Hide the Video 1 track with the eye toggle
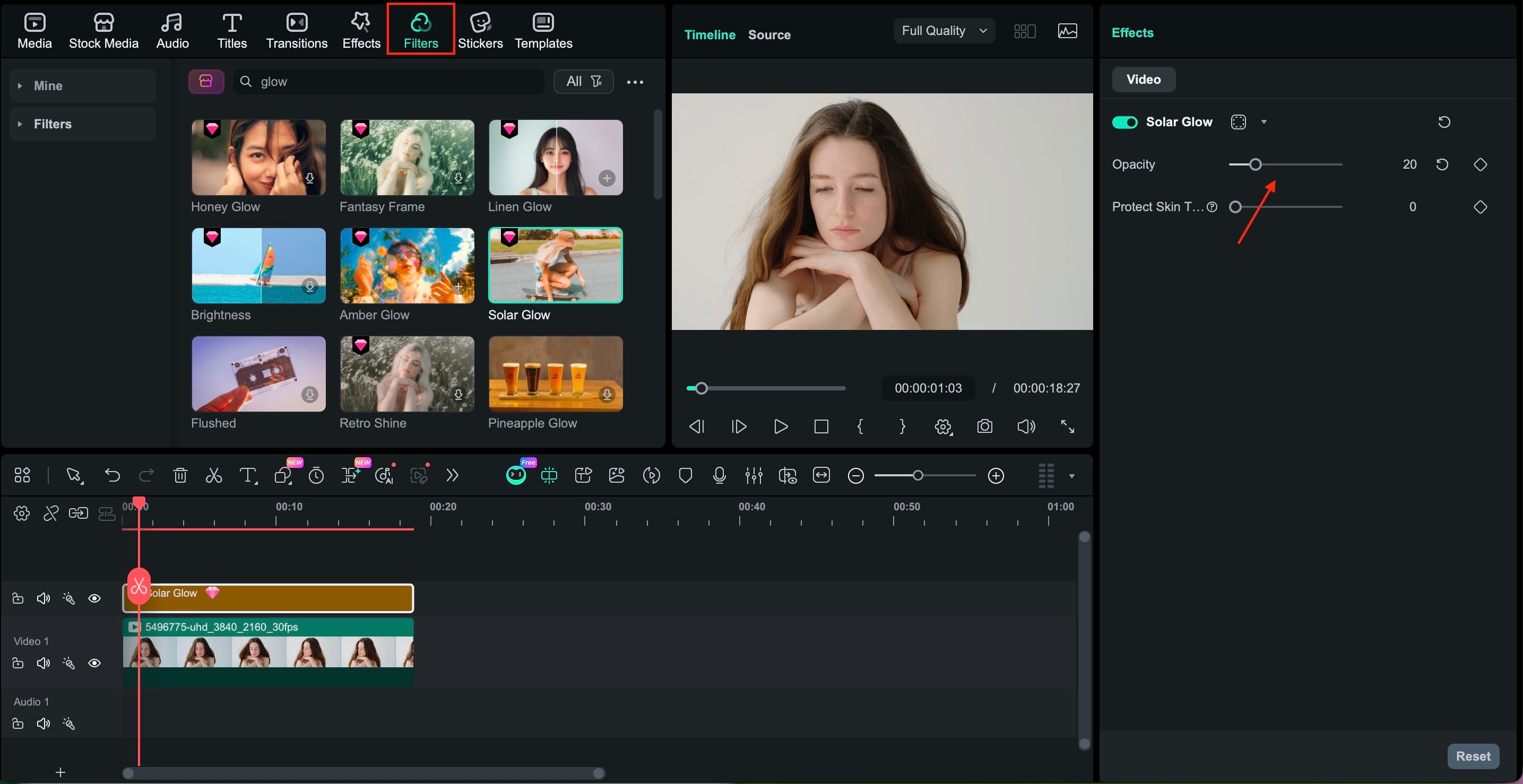The height and width of the screenshot is (784, 1523). pos(94,663)
